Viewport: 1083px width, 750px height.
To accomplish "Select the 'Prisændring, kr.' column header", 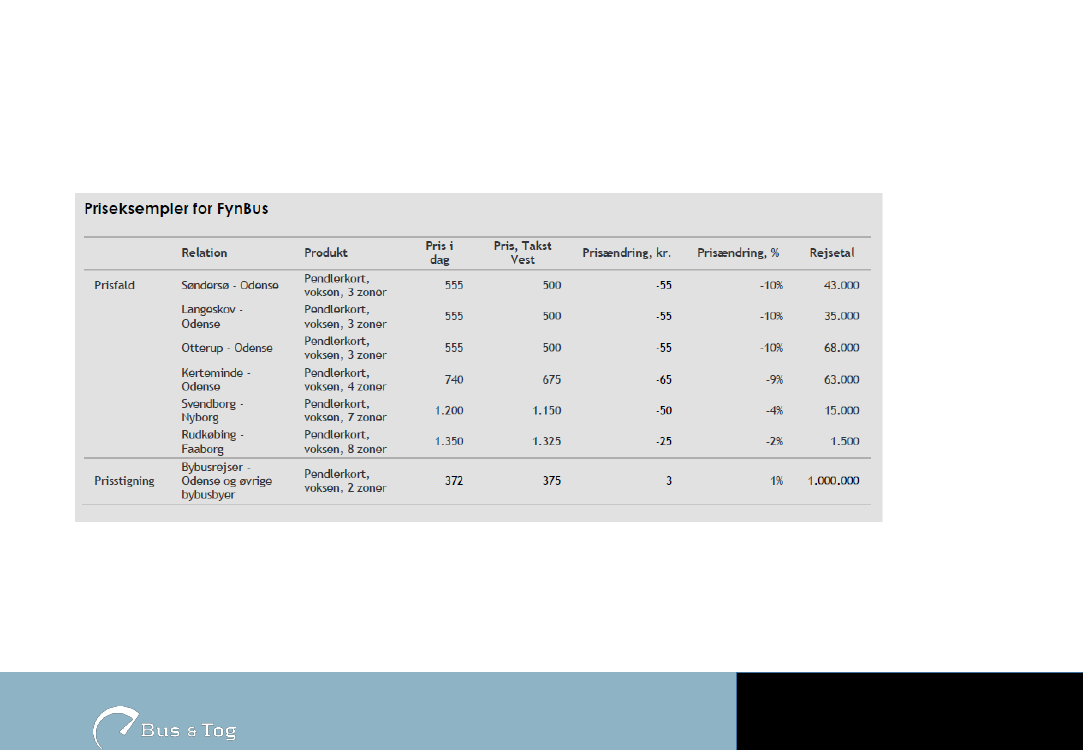I will tap(626, 253).
